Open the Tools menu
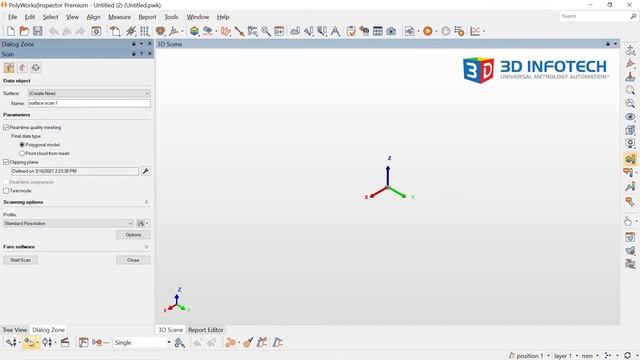This screenshot has width=640, height=360. coord(171,17)
